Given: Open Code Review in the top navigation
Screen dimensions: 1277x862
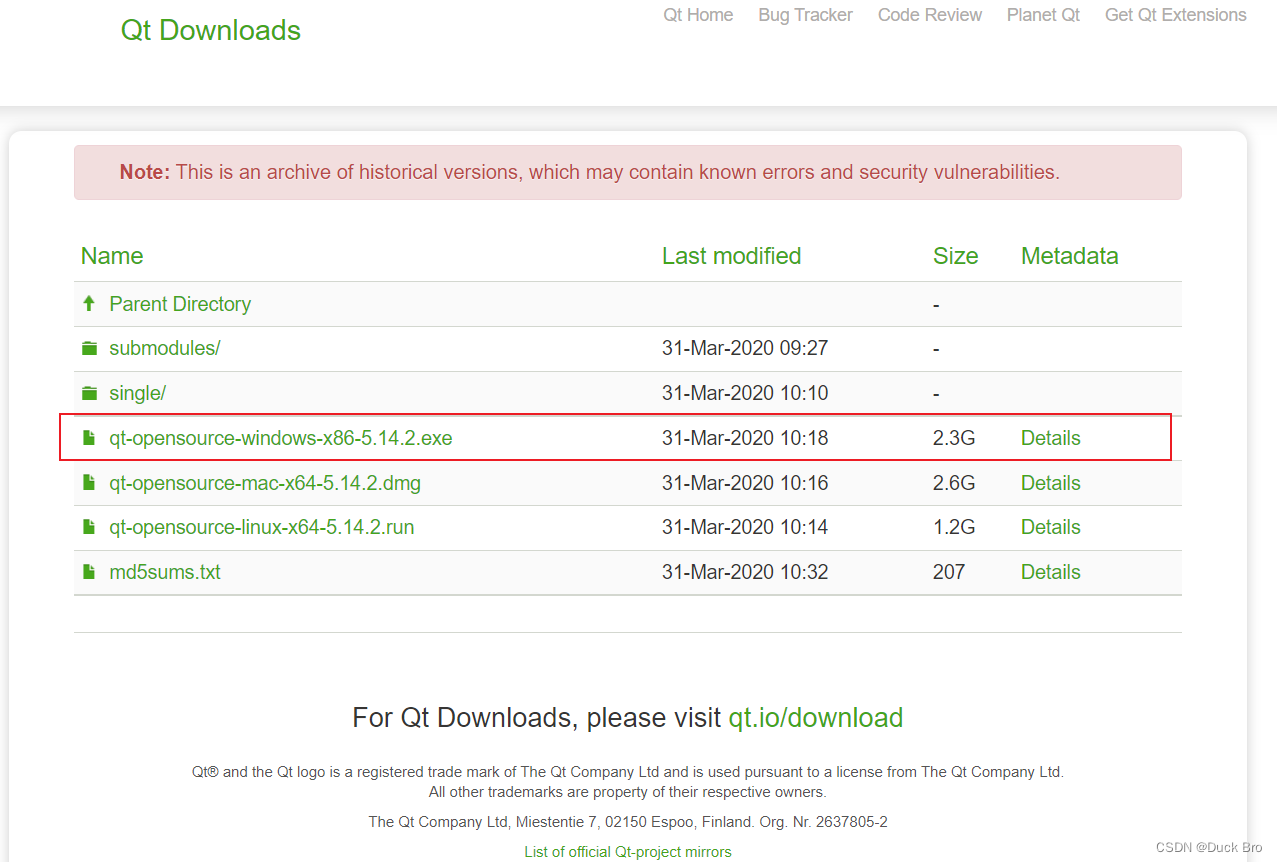Looking at the screenshot, I should coord(930,15).
